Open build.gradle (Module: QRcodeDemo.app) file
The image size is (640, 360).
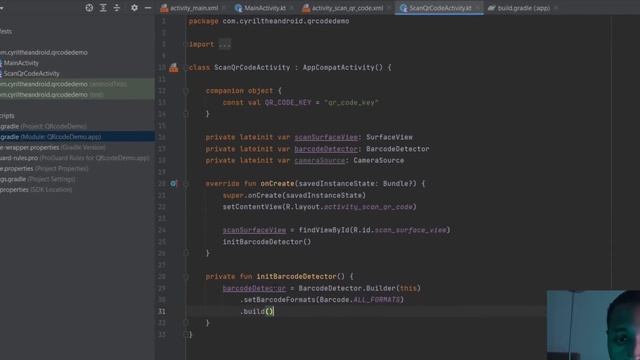77,137
